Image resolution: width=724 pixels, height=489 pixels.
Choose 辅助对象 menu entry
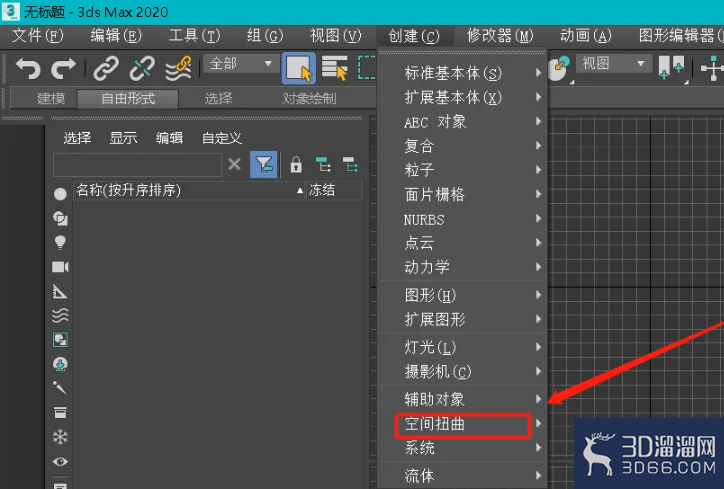[462, 399]
